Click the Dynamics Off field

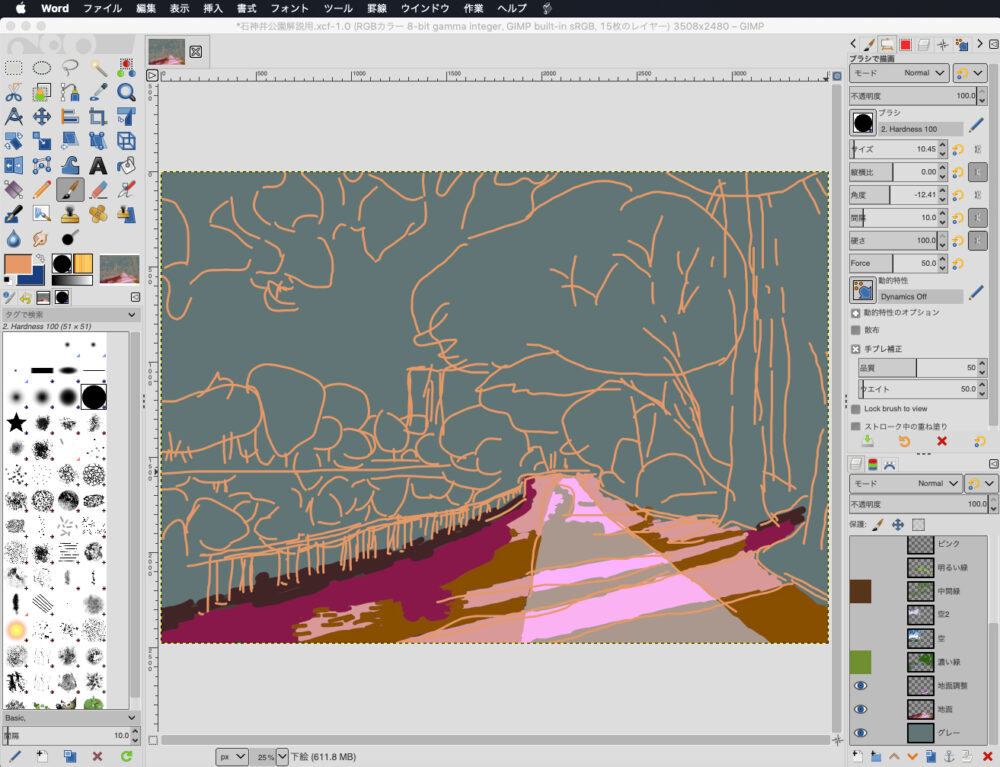pos(920,297)
